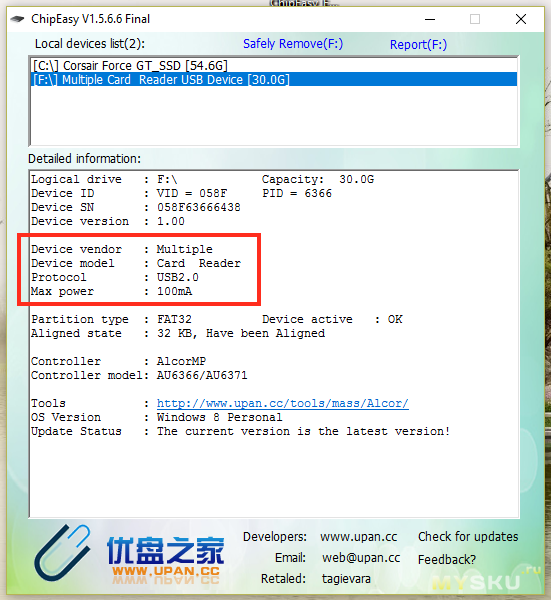Click the tagievara Retaled name
Image resolution: width=551 pixels, height=600 pixels.
point(346,579)
